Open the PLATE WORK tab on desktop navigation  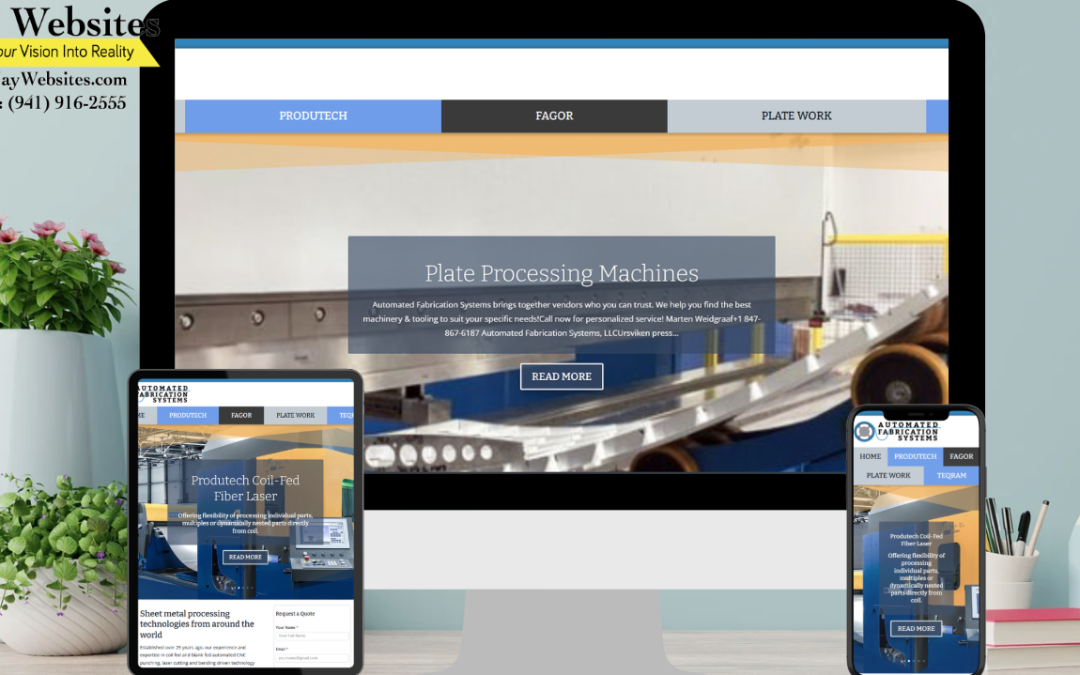pyautogui.click(x=797, y=115)
